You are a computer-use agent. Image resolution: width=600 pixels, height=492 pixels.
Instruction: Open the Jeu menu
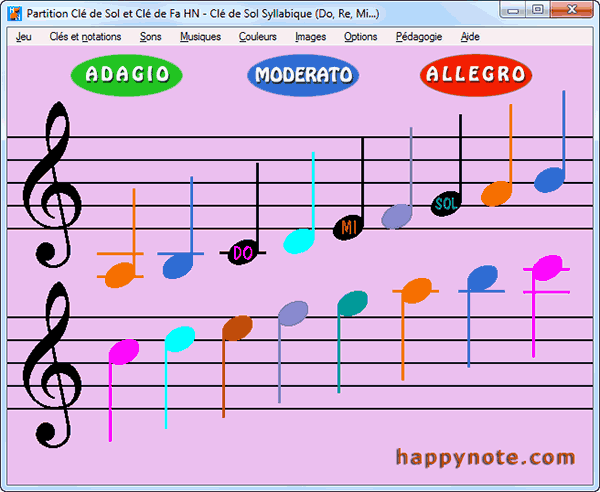pyautogui.click(x=24, y=37)
